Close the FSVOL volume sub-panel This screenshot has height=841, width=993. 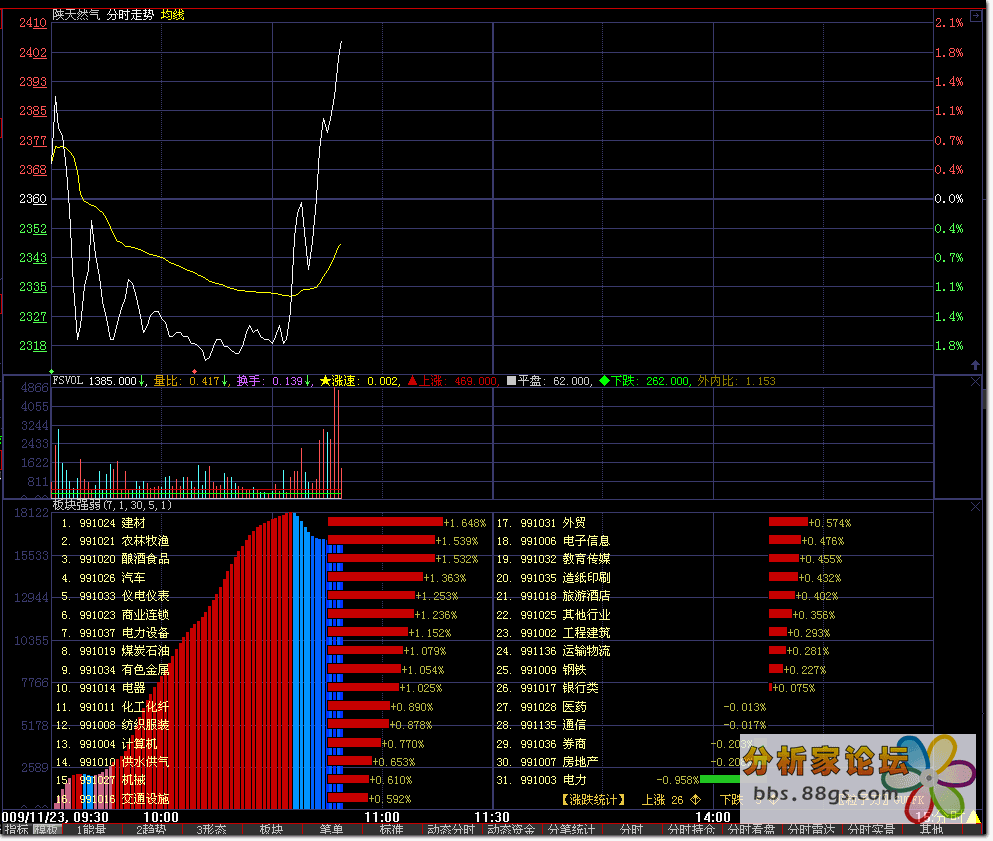point(975,382)
